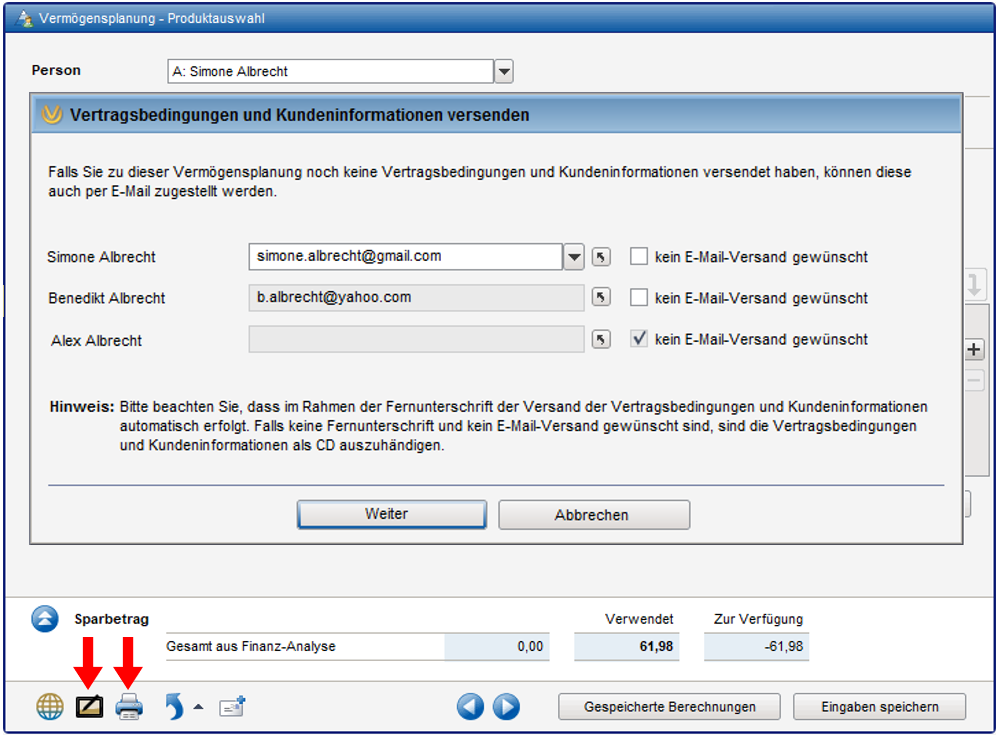Click into Simone Albrecht's email field
Screen dimensions: 1000x738
pyautogui.click(x=404, y=257)
